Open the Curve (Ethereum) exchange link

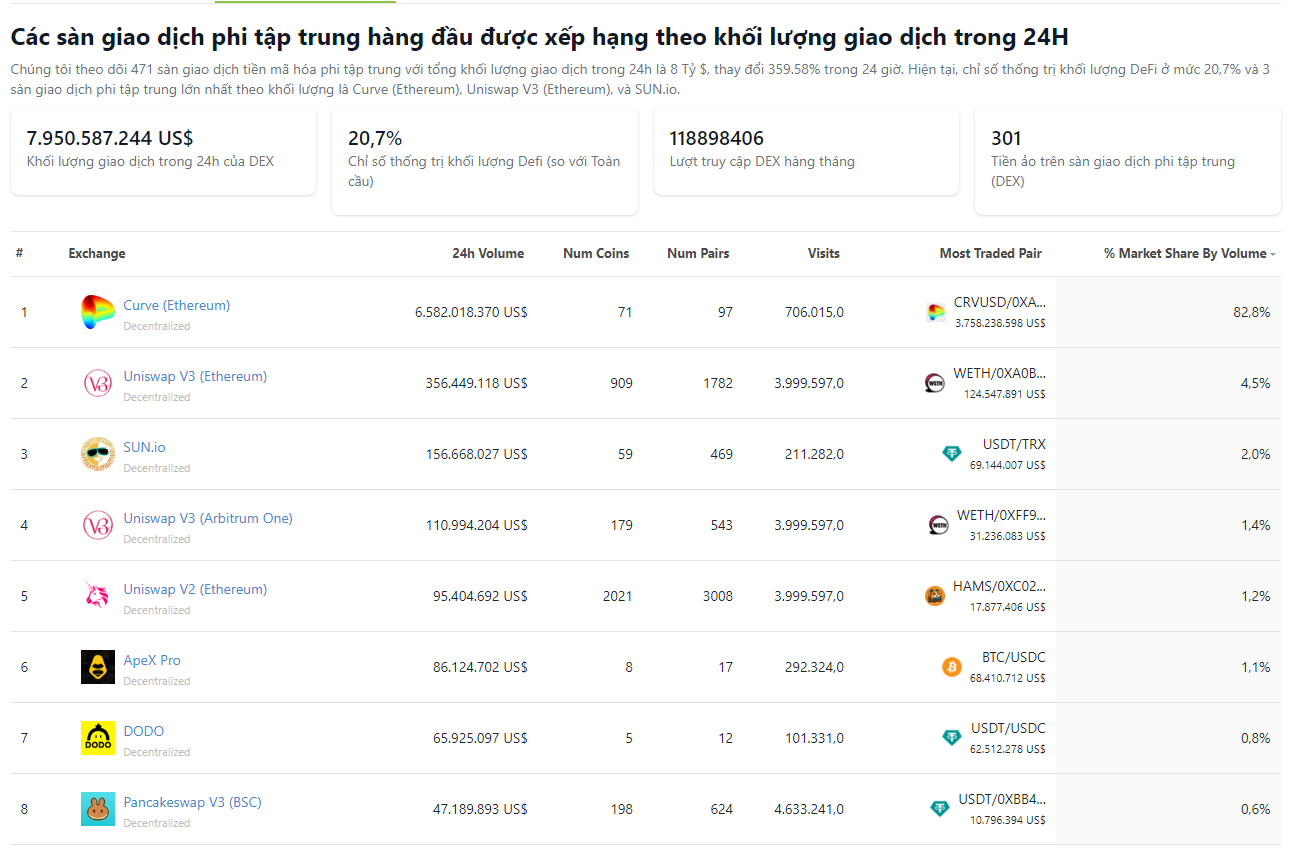pyautogui.click(x=177, y=306)
